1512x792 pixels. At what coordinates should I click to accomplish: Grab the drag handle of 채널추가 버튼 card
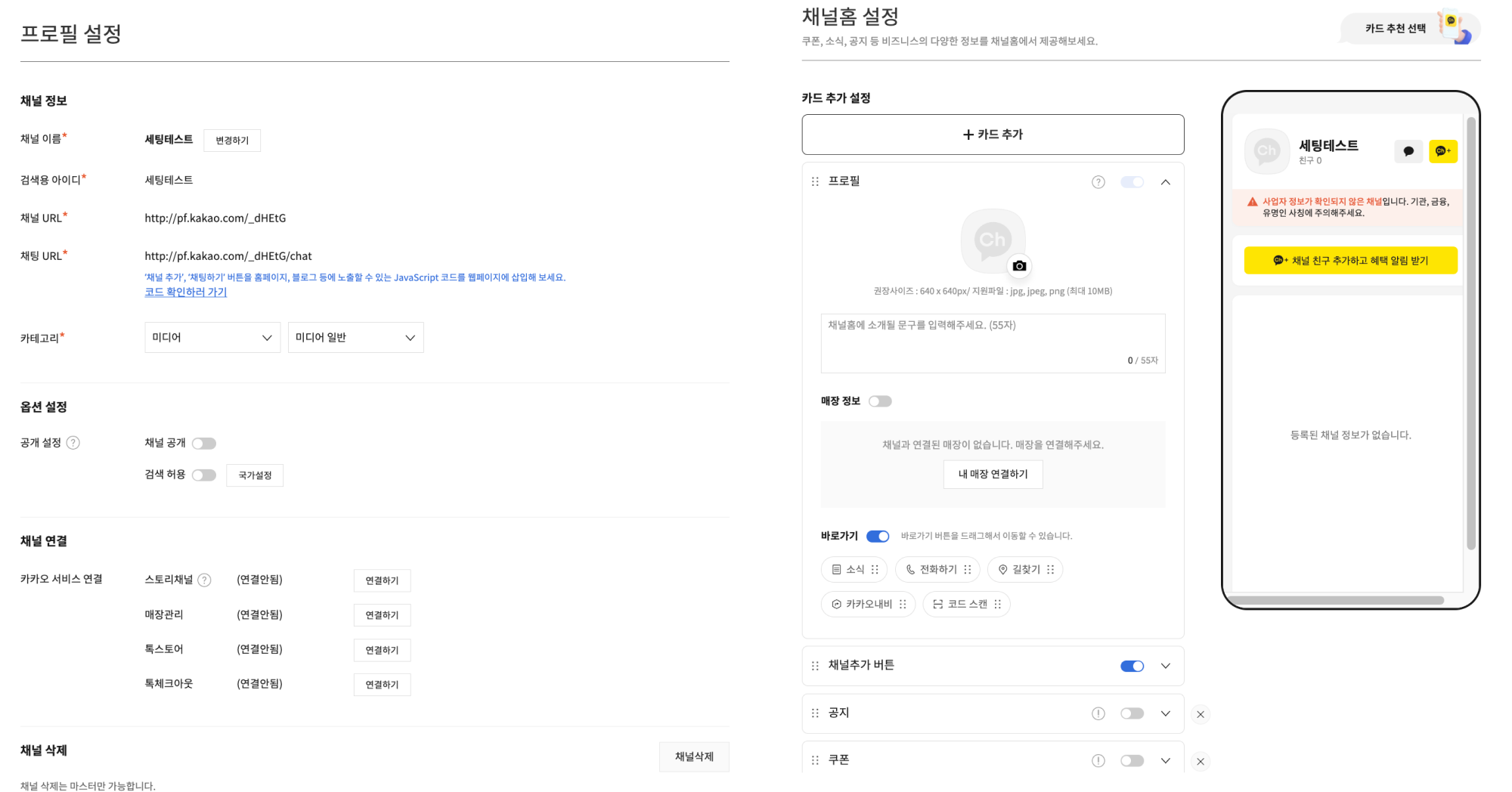click(815, 666)
